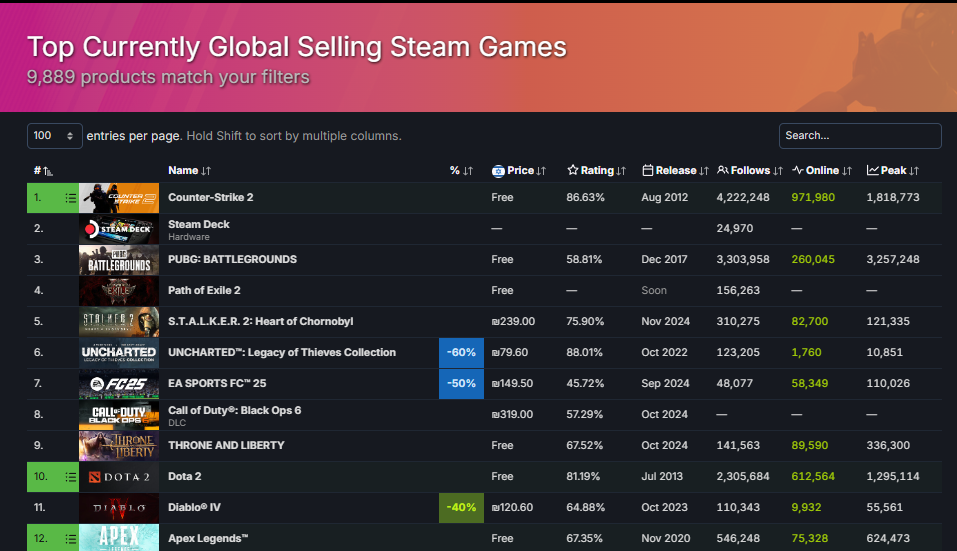Viewport: 957px width, 551px height.
Task: Click the Nov 2020 release date for Apex Legends
Action: 666,539
